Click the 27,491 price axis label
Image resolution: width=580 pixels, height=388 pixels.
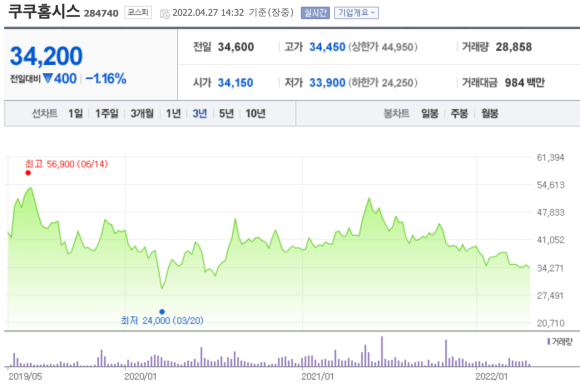[x=550, y=296]
